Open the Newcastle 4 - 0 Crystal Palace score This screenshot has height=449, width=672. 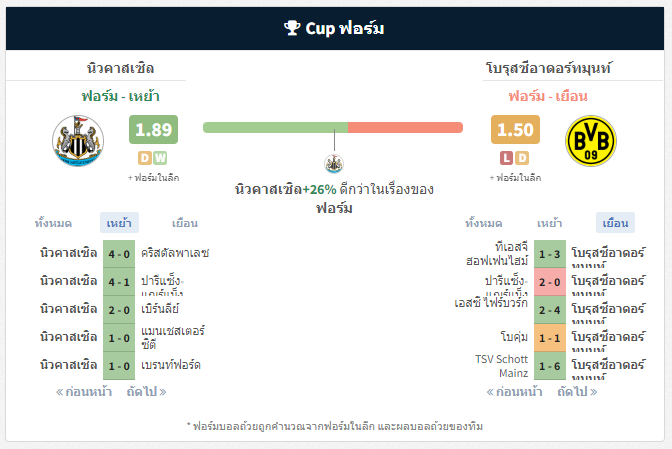click(119, 254)
